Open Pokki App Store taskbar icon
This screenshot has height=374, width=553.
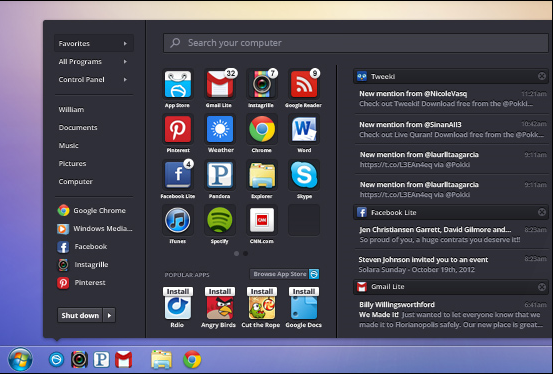tap(56, 360)
